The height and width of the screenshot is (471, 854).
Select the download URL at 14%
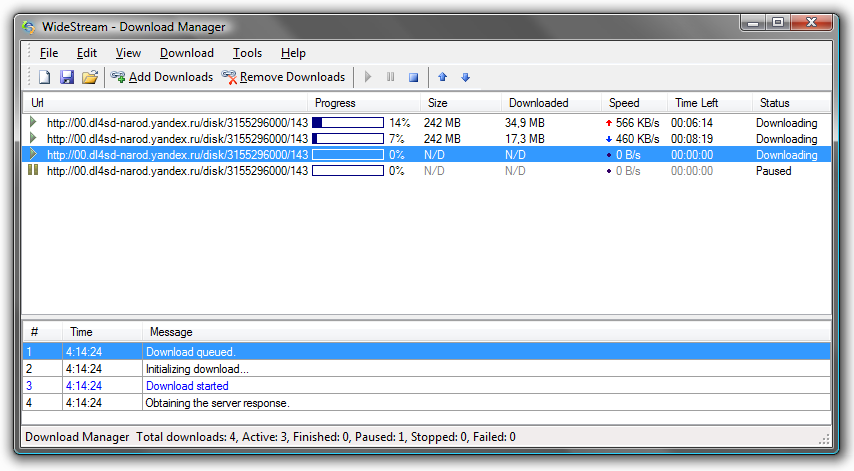177,123
